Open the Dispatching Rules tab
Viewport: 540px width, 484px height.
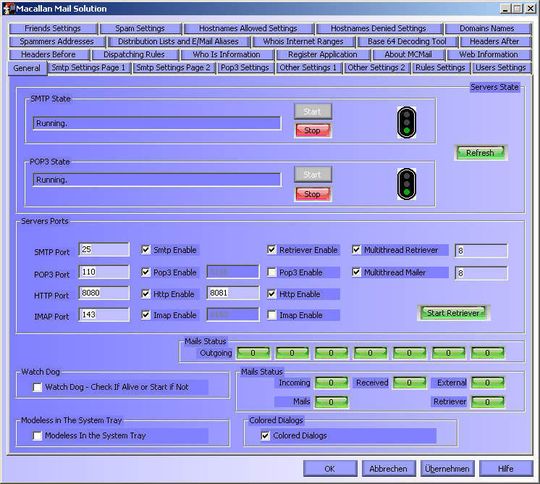coord(134,54)
